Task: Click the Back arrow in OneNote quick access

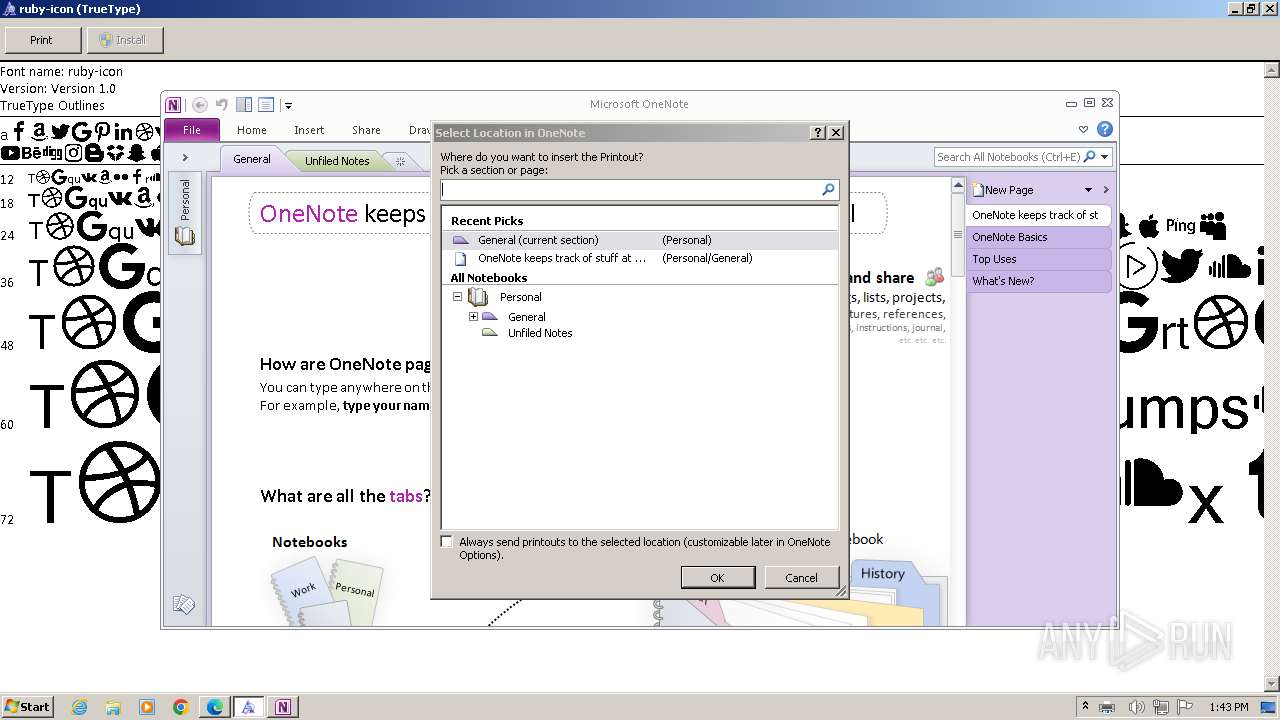Action: (x=200, y=104)
